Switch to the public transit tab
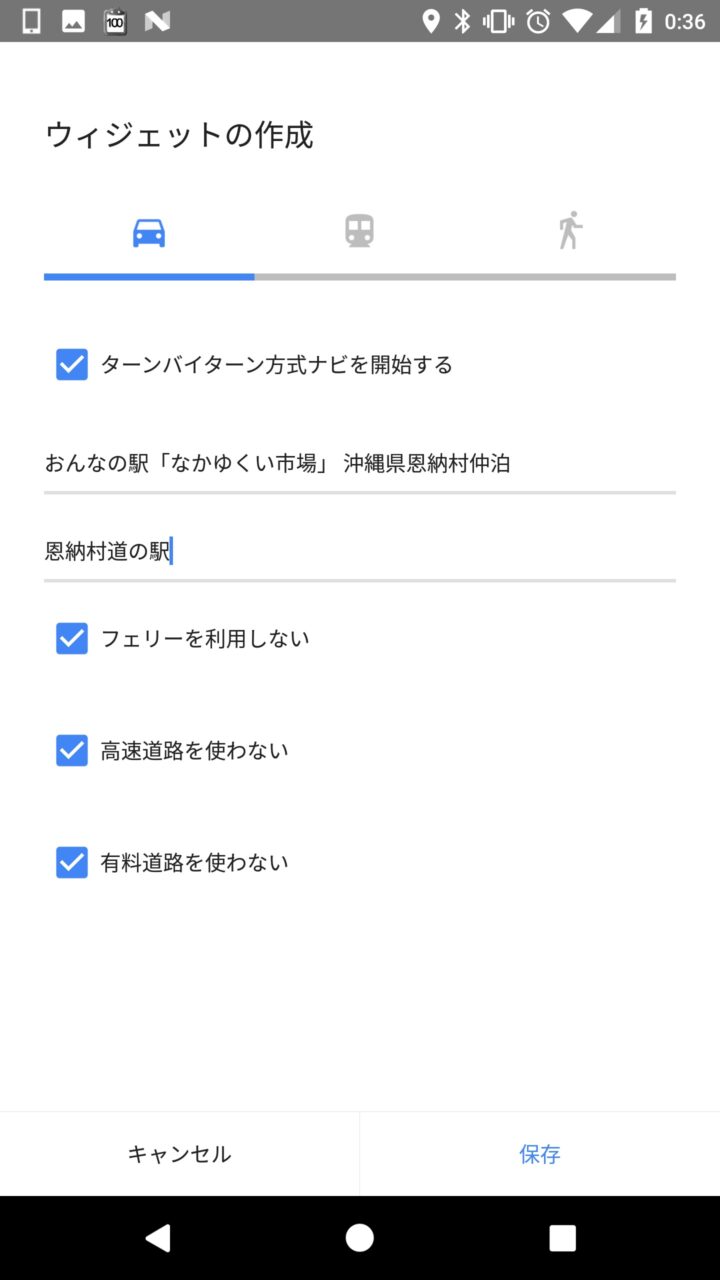The height and width of the screenshot is (1280, 720). (x=359, y=231)
